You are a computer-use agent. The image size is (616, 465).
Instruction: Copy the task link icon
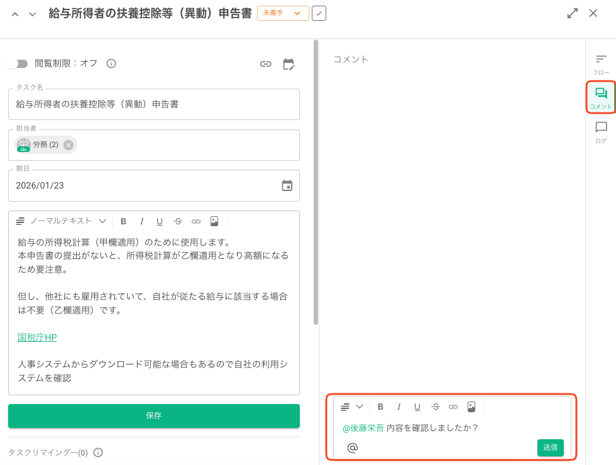(x=265, y=64)
